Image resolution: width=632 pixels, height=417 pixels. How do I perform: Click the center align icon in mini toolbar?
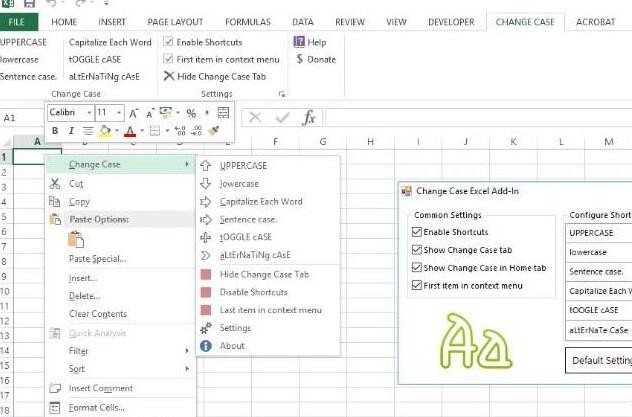(87, 131)
